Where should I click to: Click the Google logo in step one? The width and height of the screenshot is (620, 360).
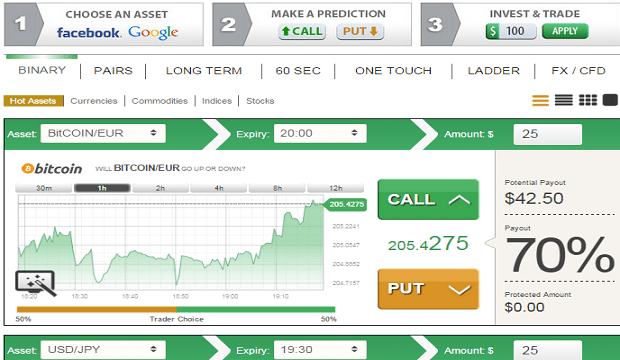153,32
